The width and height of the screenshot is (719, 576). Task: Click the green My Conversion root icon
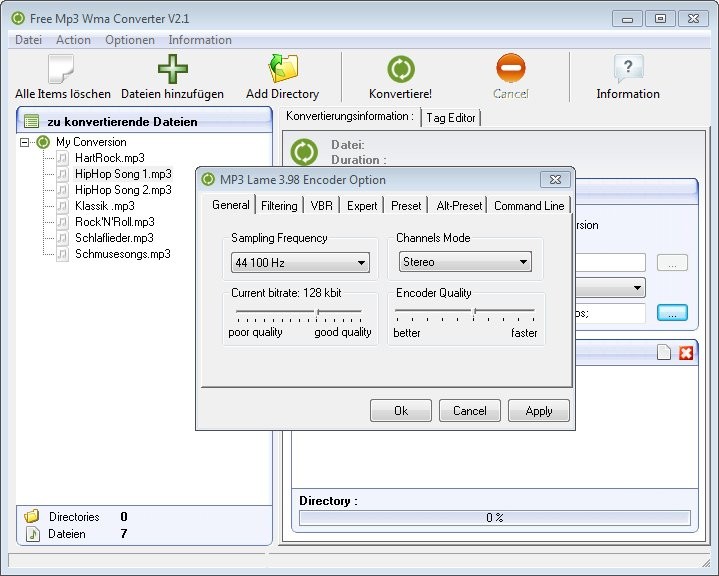click(x=43, y=142)
